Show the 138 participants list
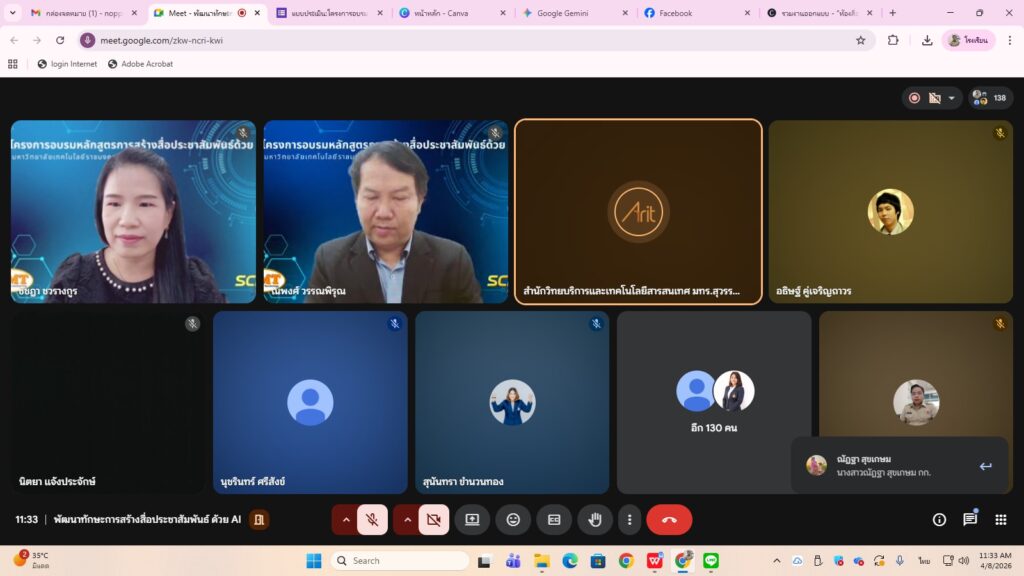 (989, 98)
